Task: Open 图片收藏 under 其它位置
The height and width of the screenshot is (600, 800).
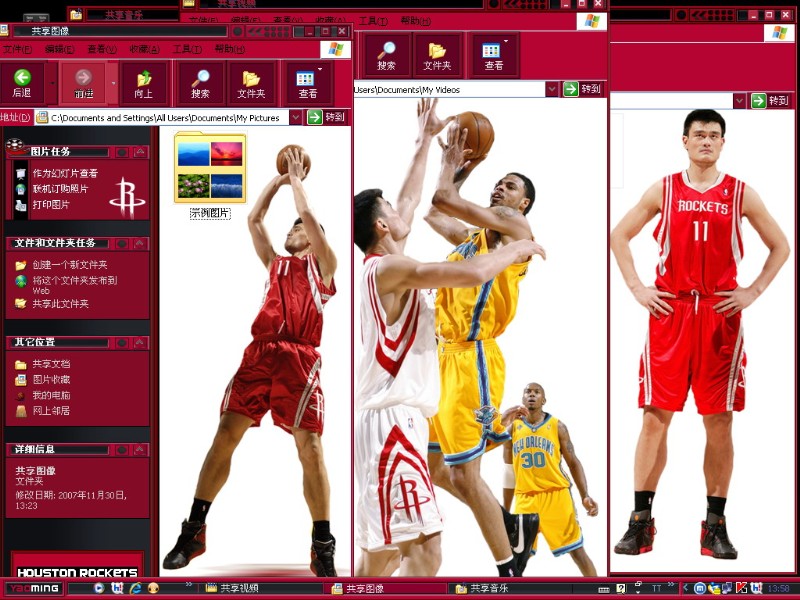Action: pyautogui.click(x=51, y=380)
